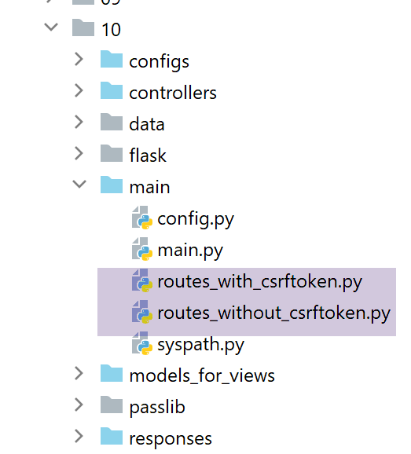Select the controllers folder label

pyautogui.click(x=173, y=93)
